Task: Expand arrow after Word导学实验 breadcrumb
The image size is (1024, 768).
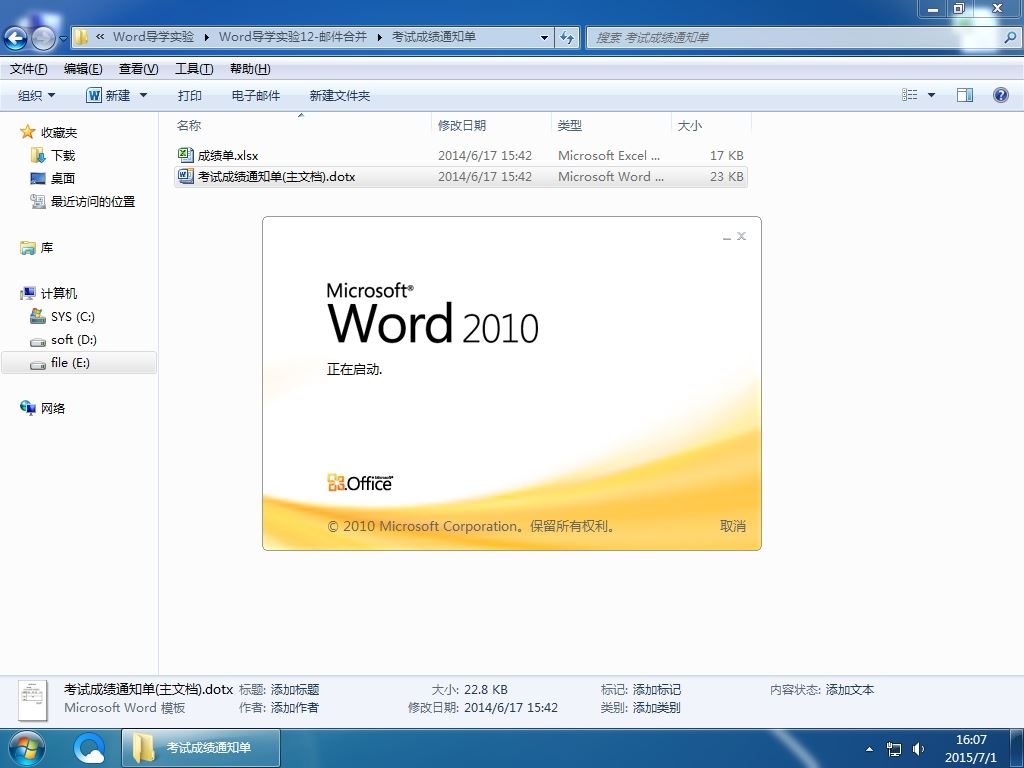Action: pos(206,37)
